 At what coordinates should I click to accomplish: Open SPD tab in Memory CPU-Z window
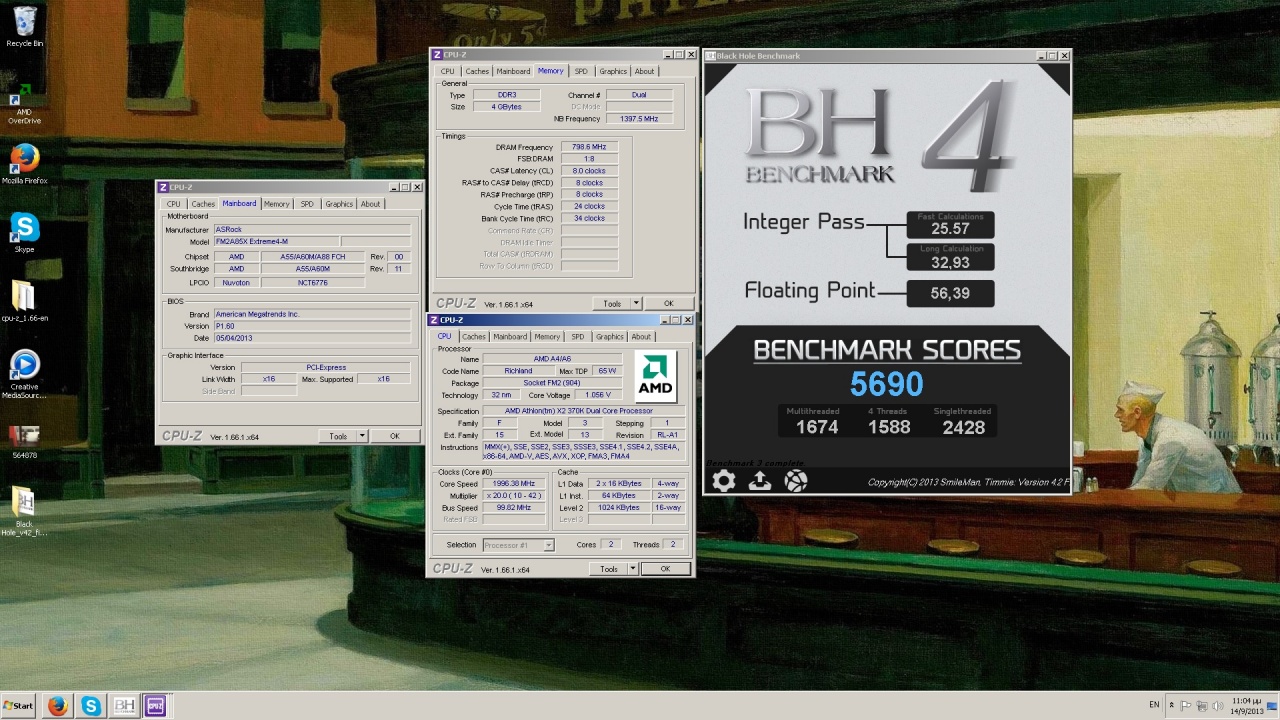[581, 71]
